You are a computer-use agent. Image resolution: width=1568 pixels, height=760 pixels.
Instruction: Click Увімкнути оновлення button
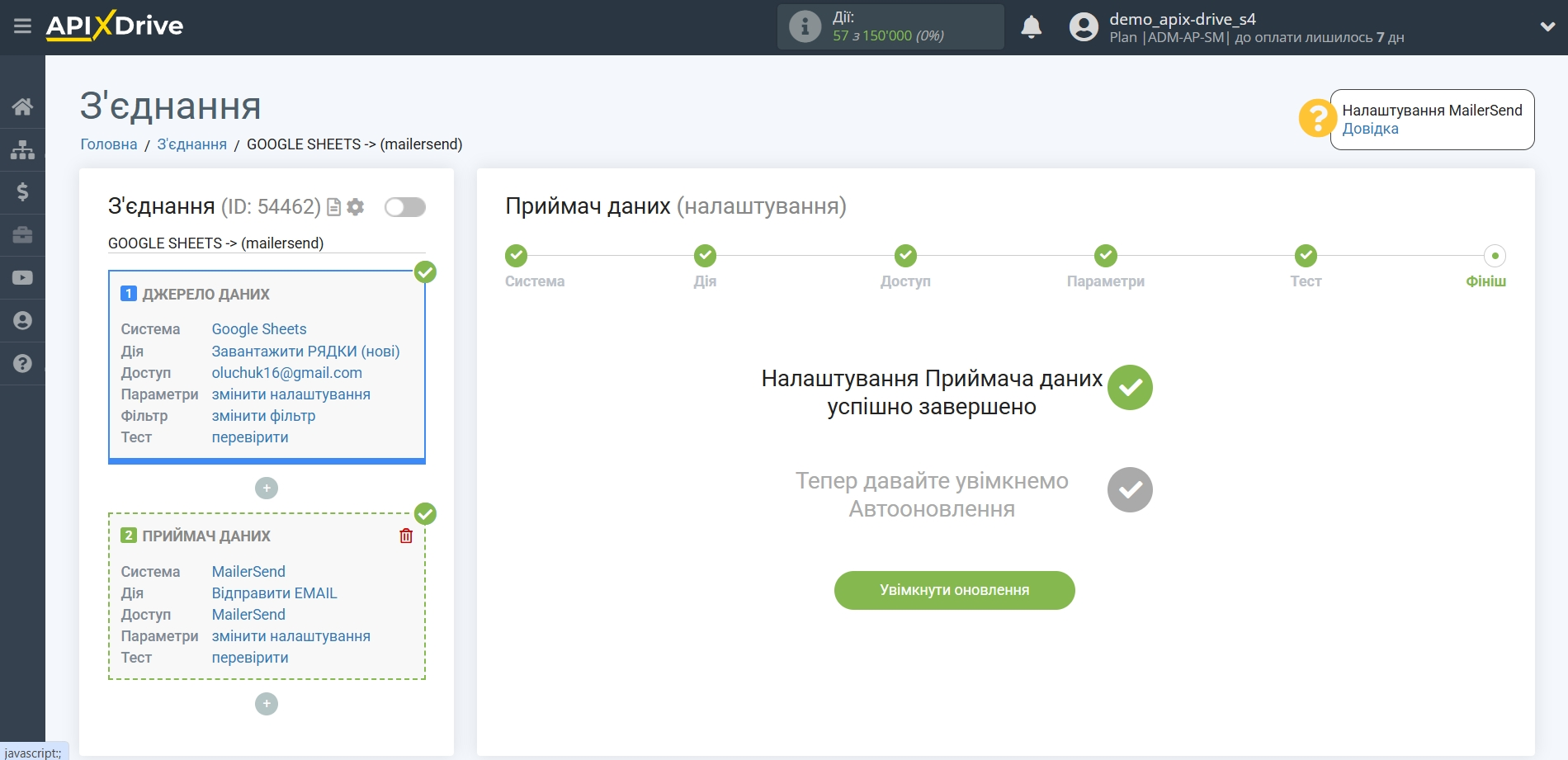click(x=954, y=590)
